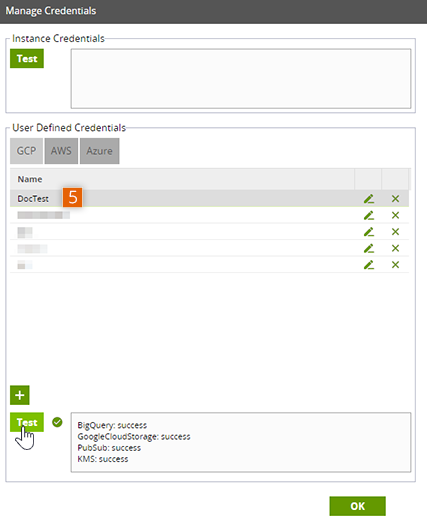Confirm with the OK button
Image resolution: width=427 pixels, height=522 pixels.
coord(358,506)
